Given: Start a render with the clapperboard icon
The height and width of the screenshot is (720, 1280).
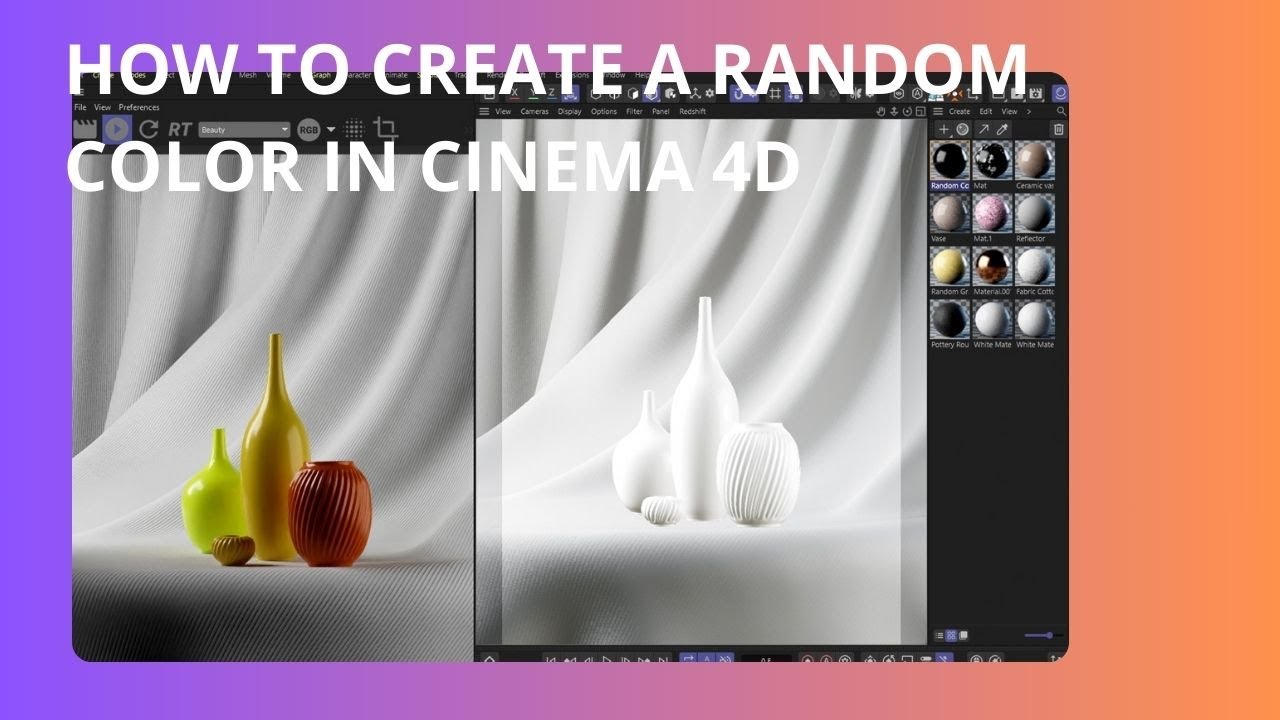Looking at the screenshot, I should (x=86, y=129).
